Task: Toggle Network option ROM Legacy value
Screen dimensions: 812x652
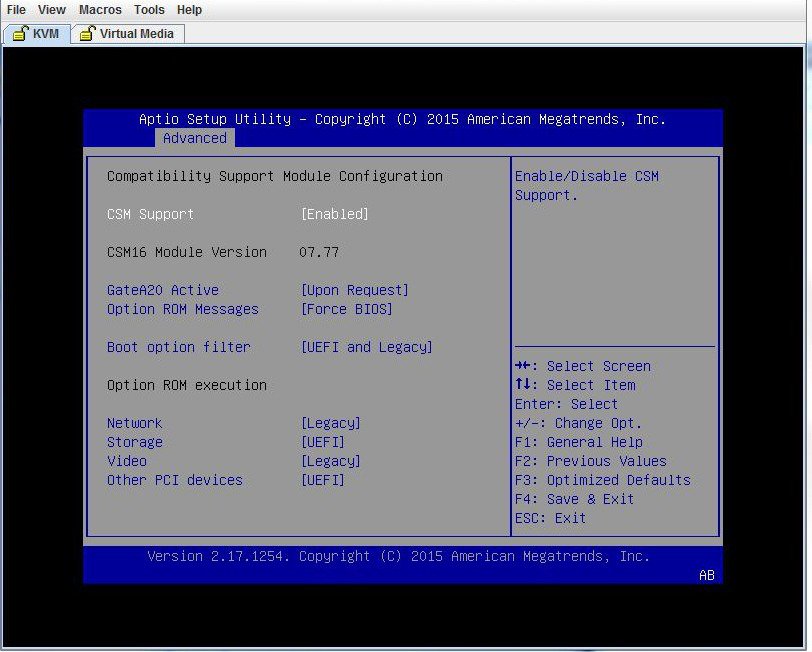Action: click(x=330, y=423)
